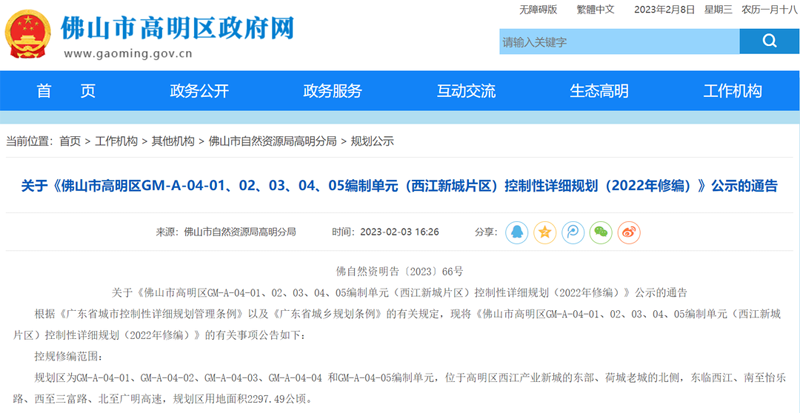Share via the blue Tencent Weibo icon
800x413 pixels.
(x=572, y=231)
